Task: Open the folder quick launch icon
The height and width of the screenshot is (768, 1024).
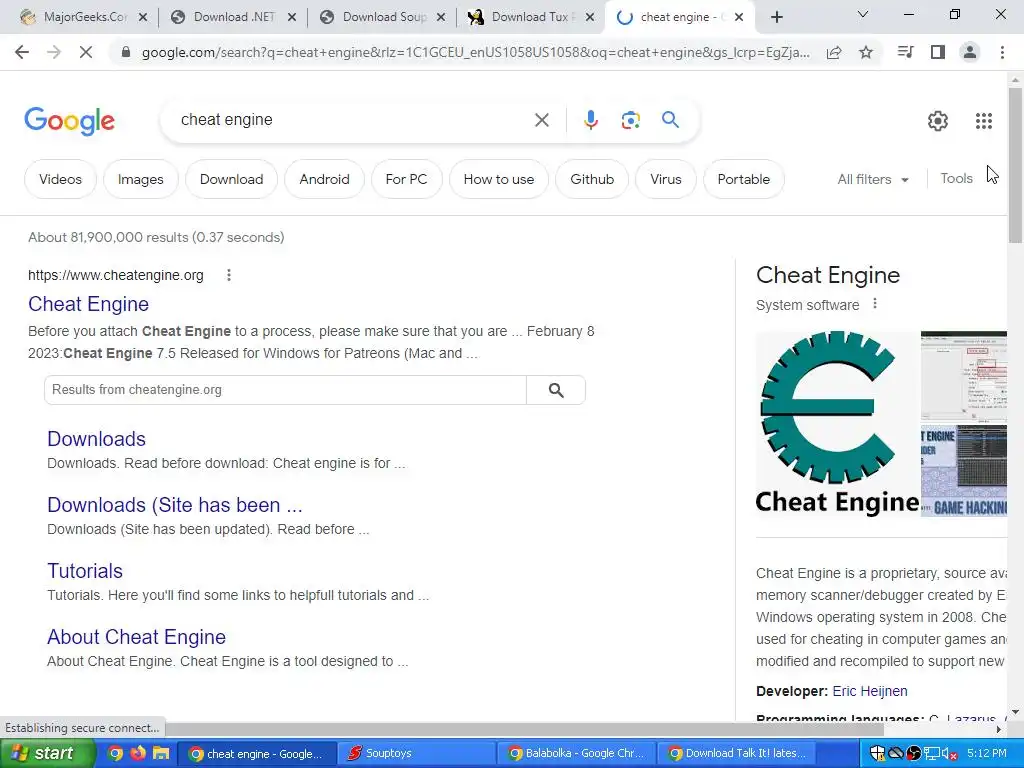Action: (x=160, y=753)
